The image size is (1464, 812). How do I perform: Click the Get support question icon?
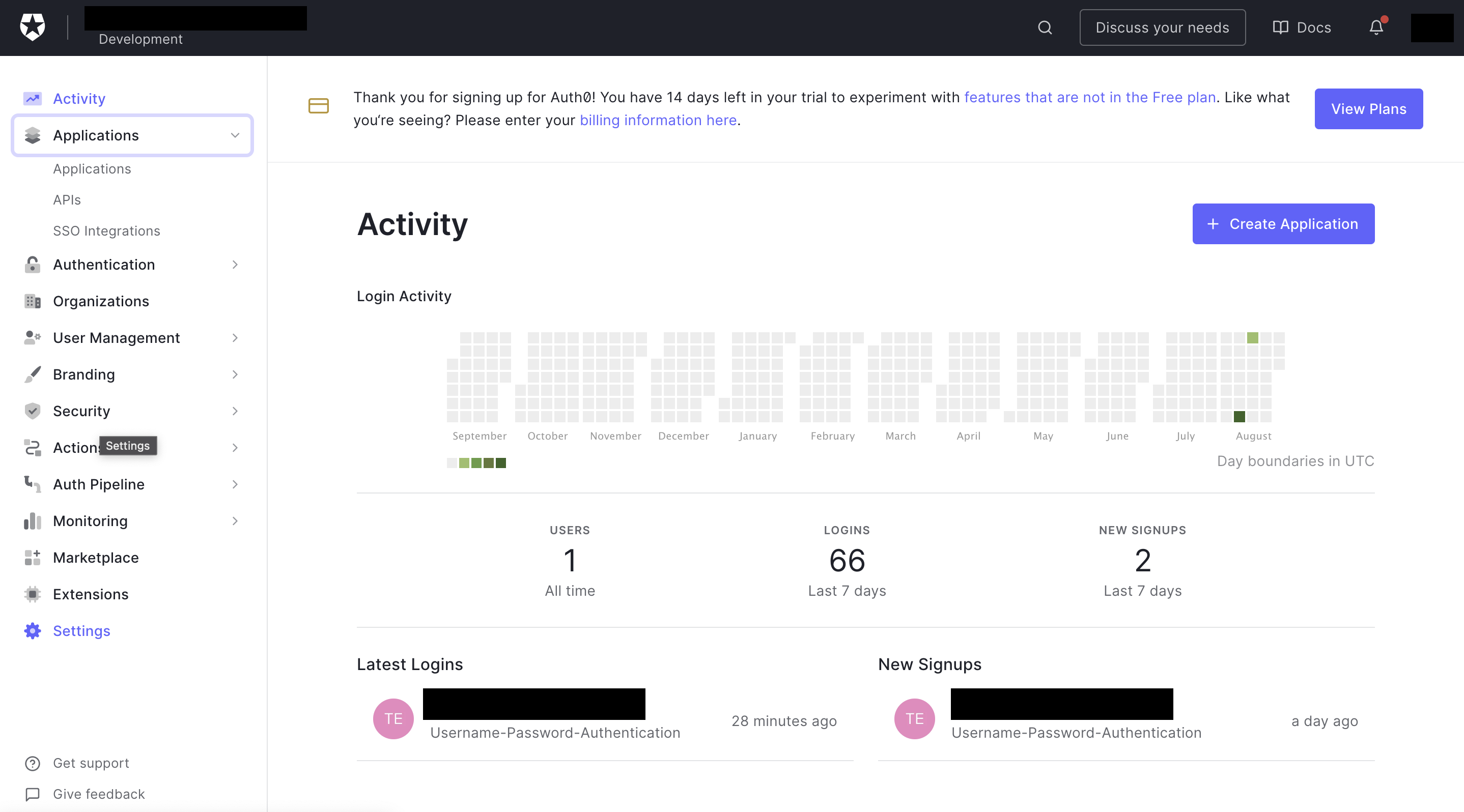pyautogui.click(x=33, y=763)
